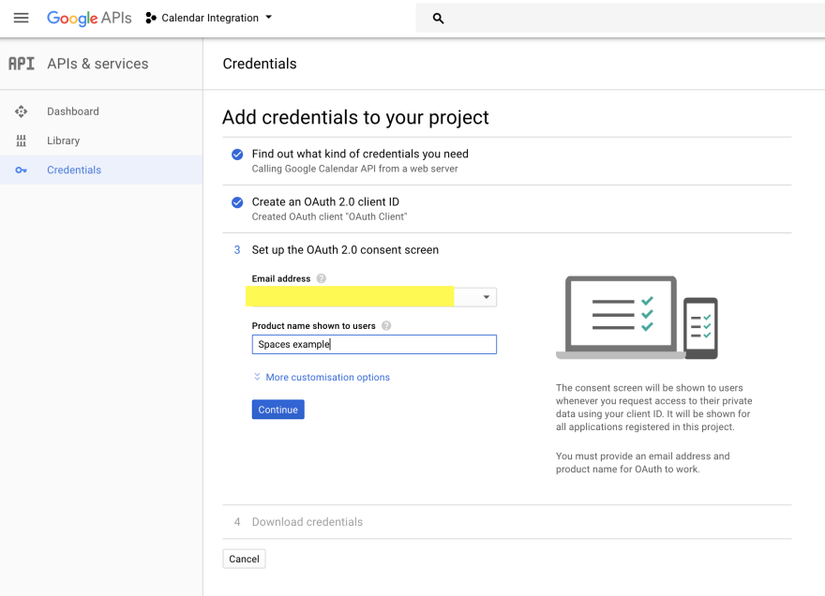Open the Email address dropdown
825x596 pixels.
(486, 297)
